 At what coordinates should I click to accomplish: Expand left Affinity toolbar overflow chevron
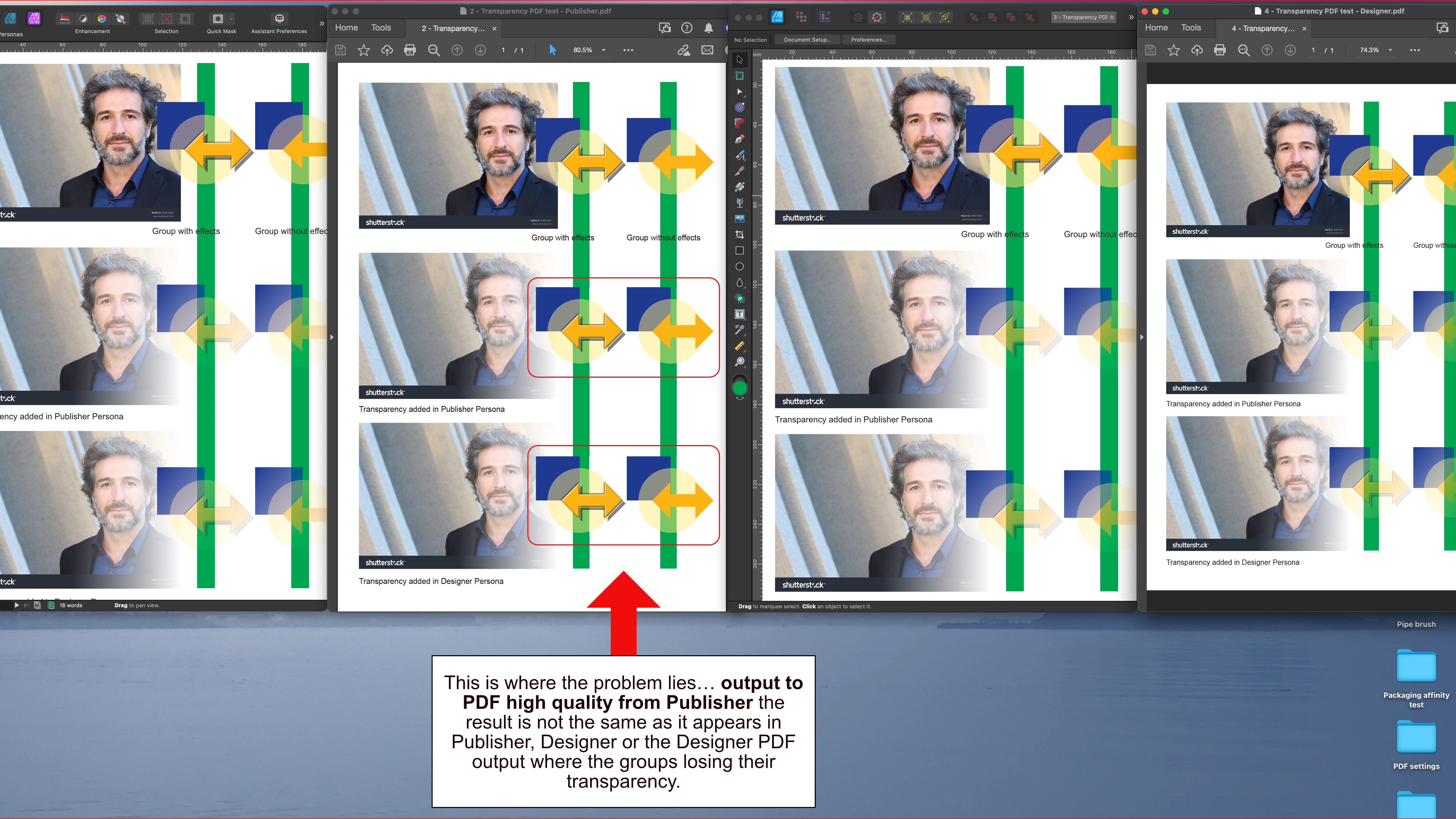click(x=322, y=24)
